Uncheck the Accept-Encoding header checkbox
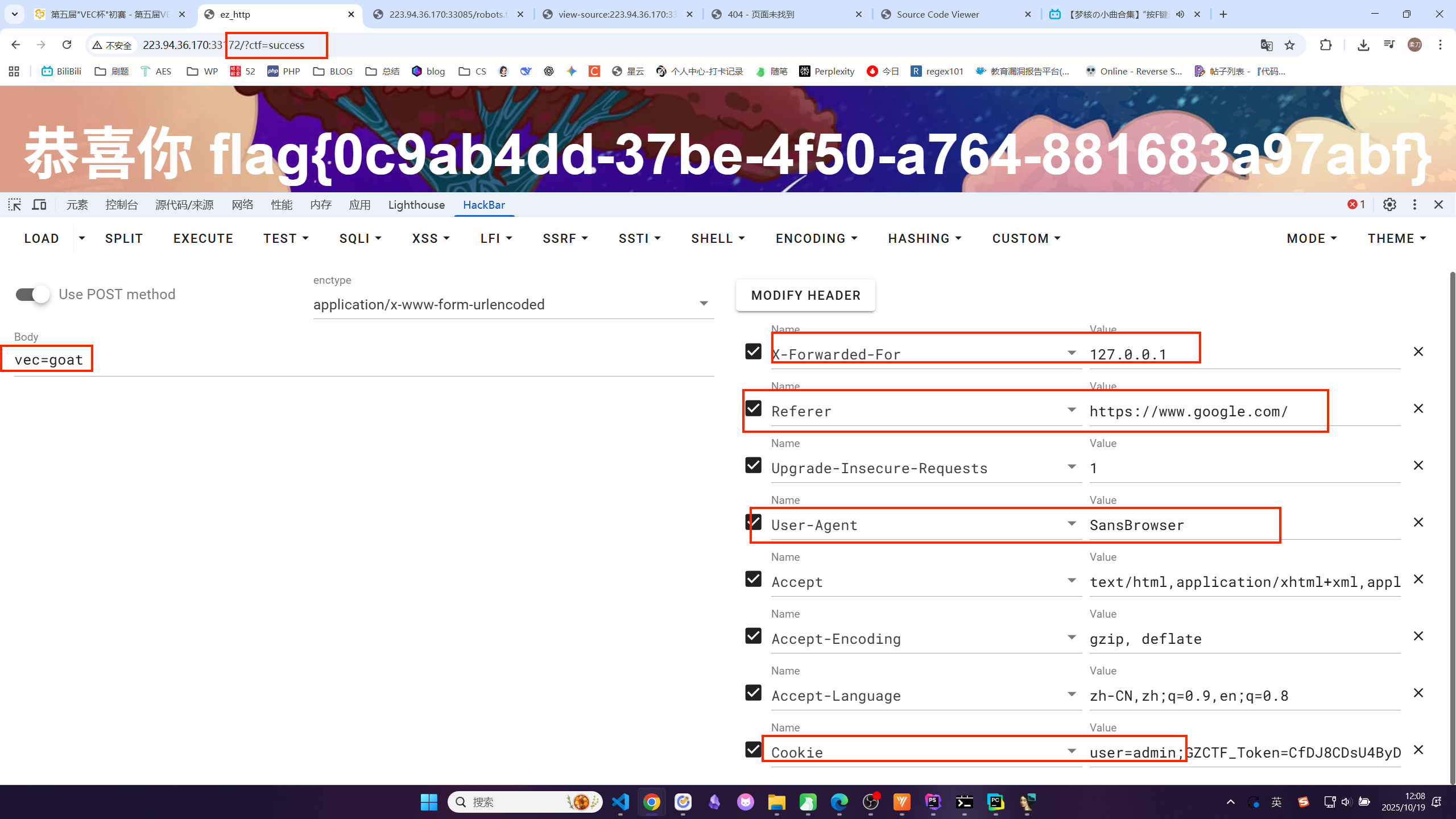This screenshot has width=1456, height=819. pos(753,636)
